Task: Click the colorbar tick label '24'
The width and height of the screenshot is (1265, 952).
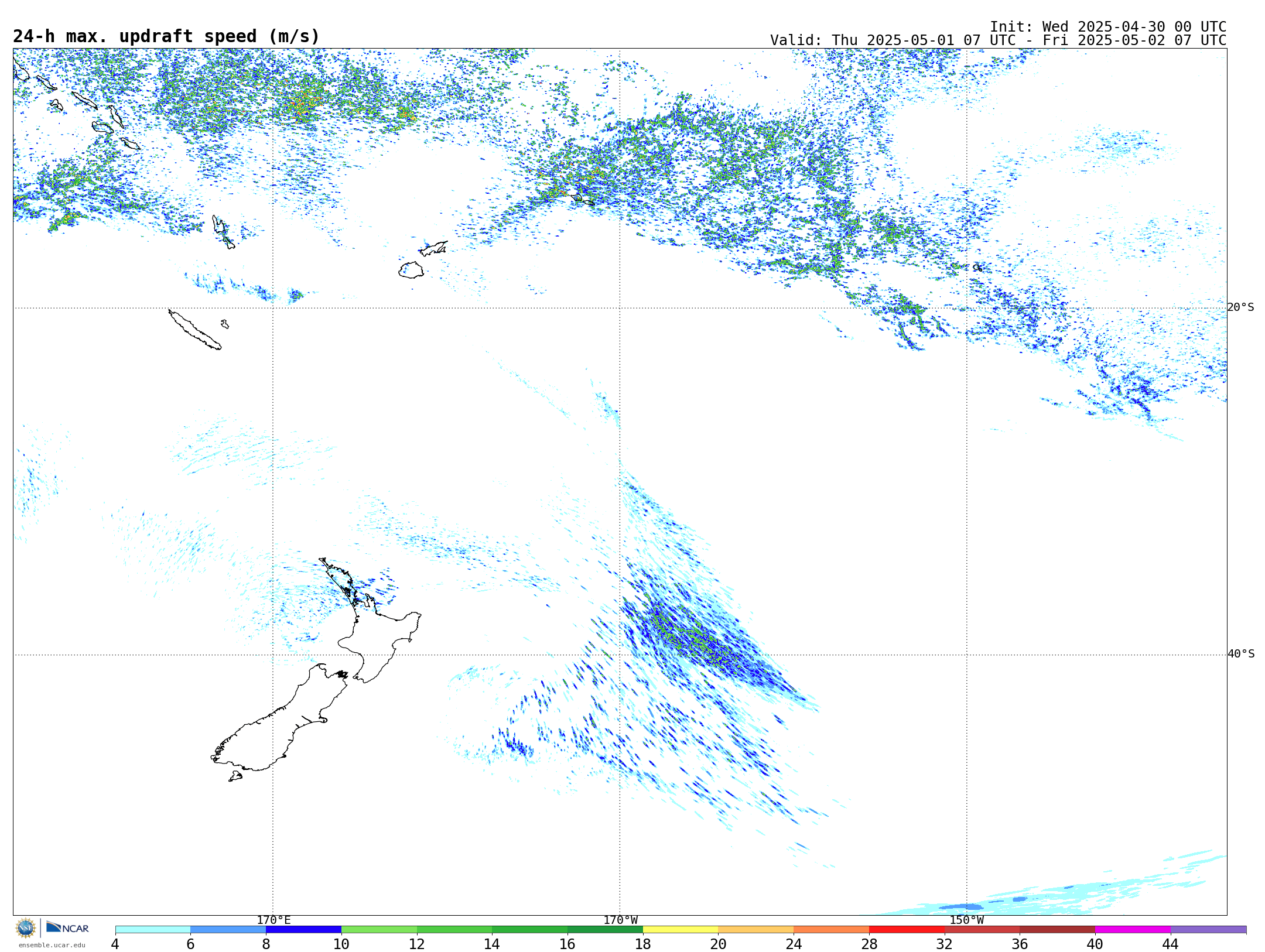Action: click(794, 944)
